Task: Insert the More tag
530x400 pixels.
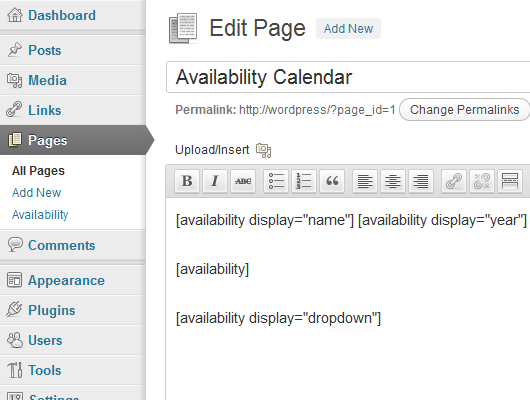Action: pyautogui.click(x=510, y=181)
